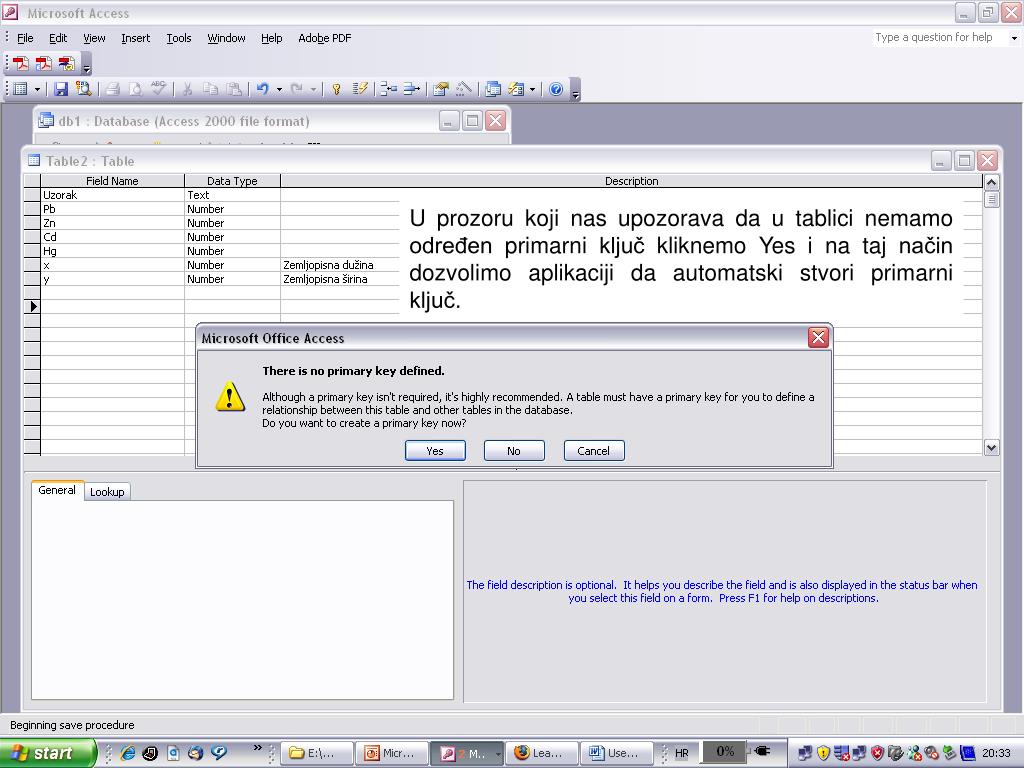Click the File Search toolbar icon

tap(84, 89)
